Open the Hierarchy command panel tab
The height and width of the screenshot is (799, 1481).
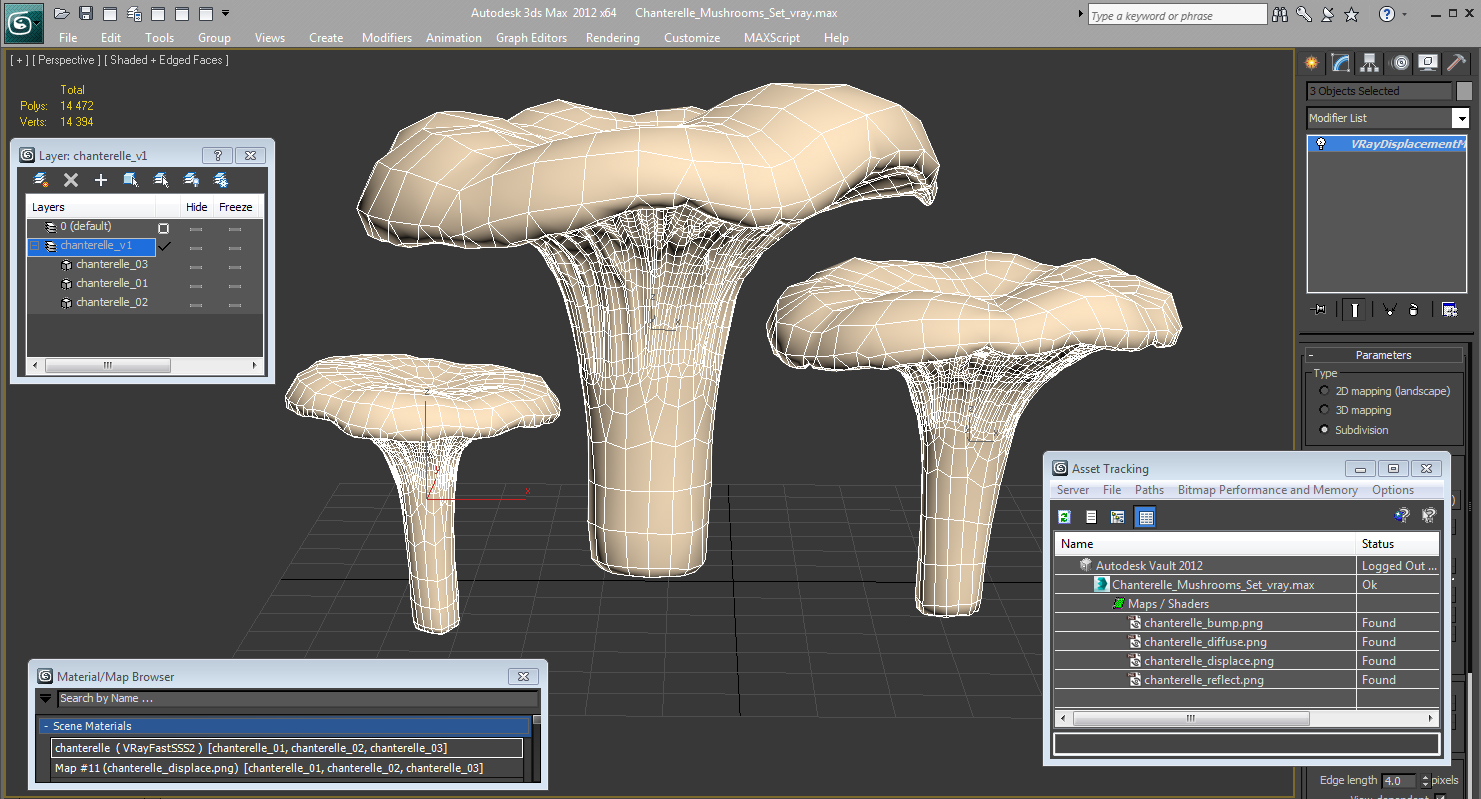1370,63
